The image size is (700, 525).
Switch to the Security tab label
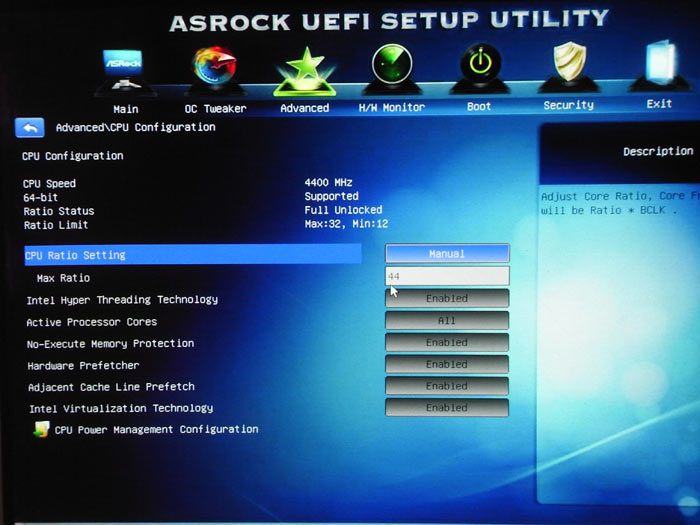point(568,106)
